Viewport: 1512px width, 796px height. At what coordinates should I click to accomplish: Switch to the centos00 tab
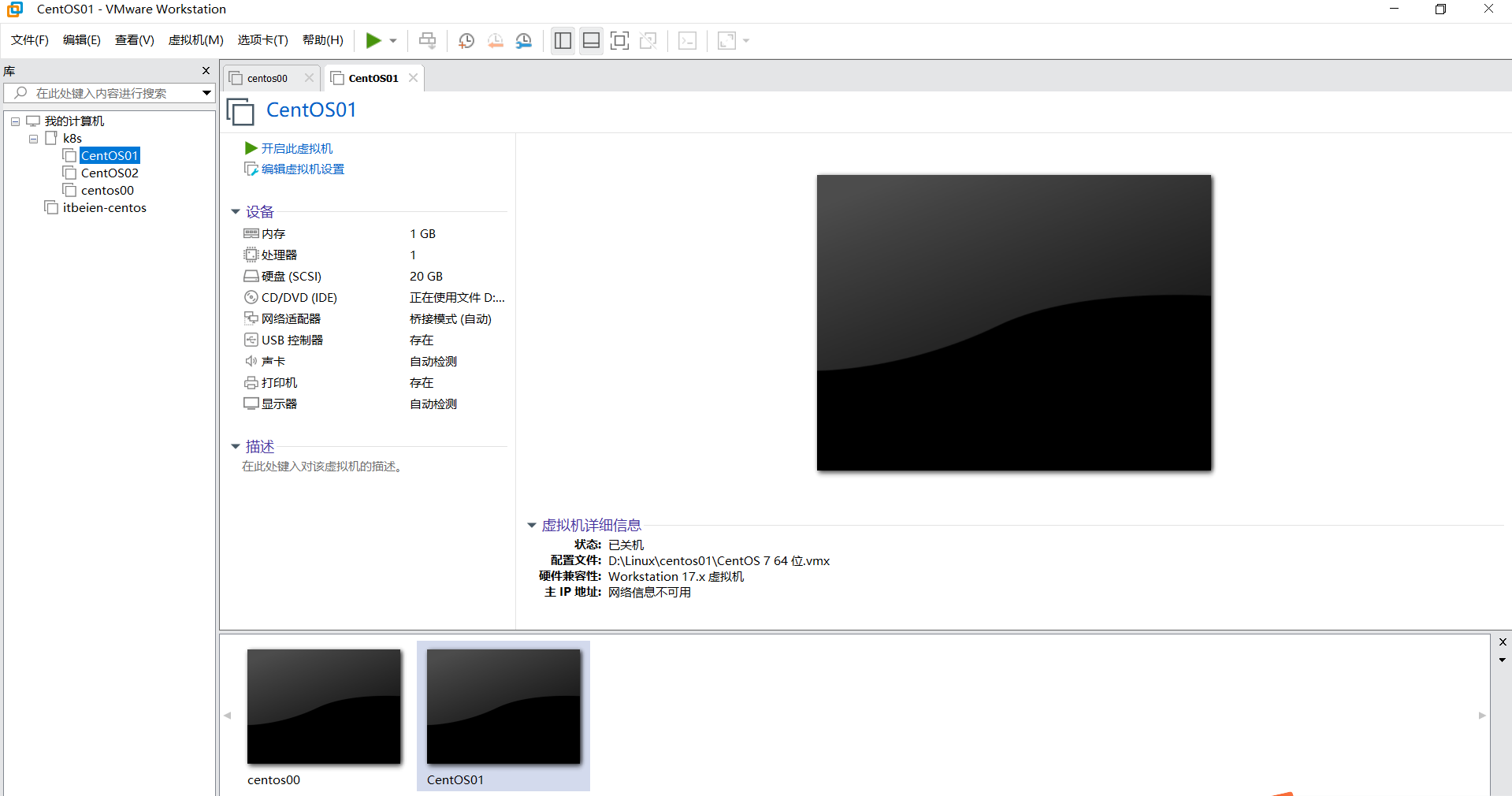[267, 78]
